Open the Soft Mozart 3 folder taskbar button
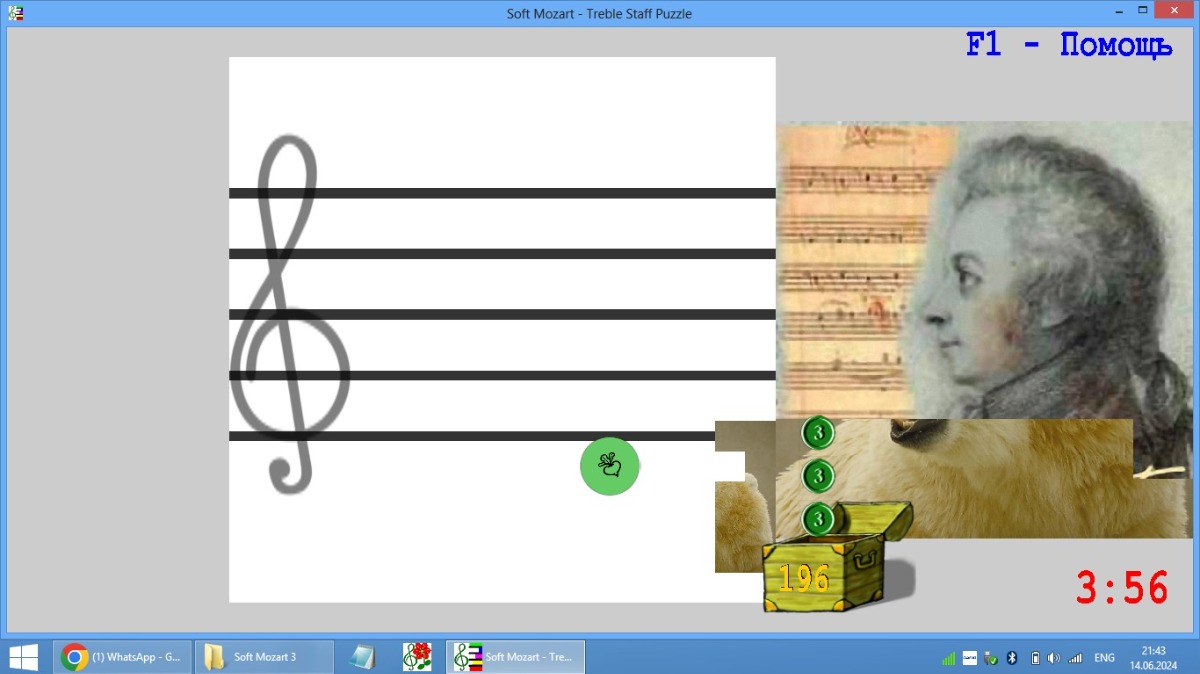Image resolution: width=1200 pixels, height=674 pixels. 264,657
